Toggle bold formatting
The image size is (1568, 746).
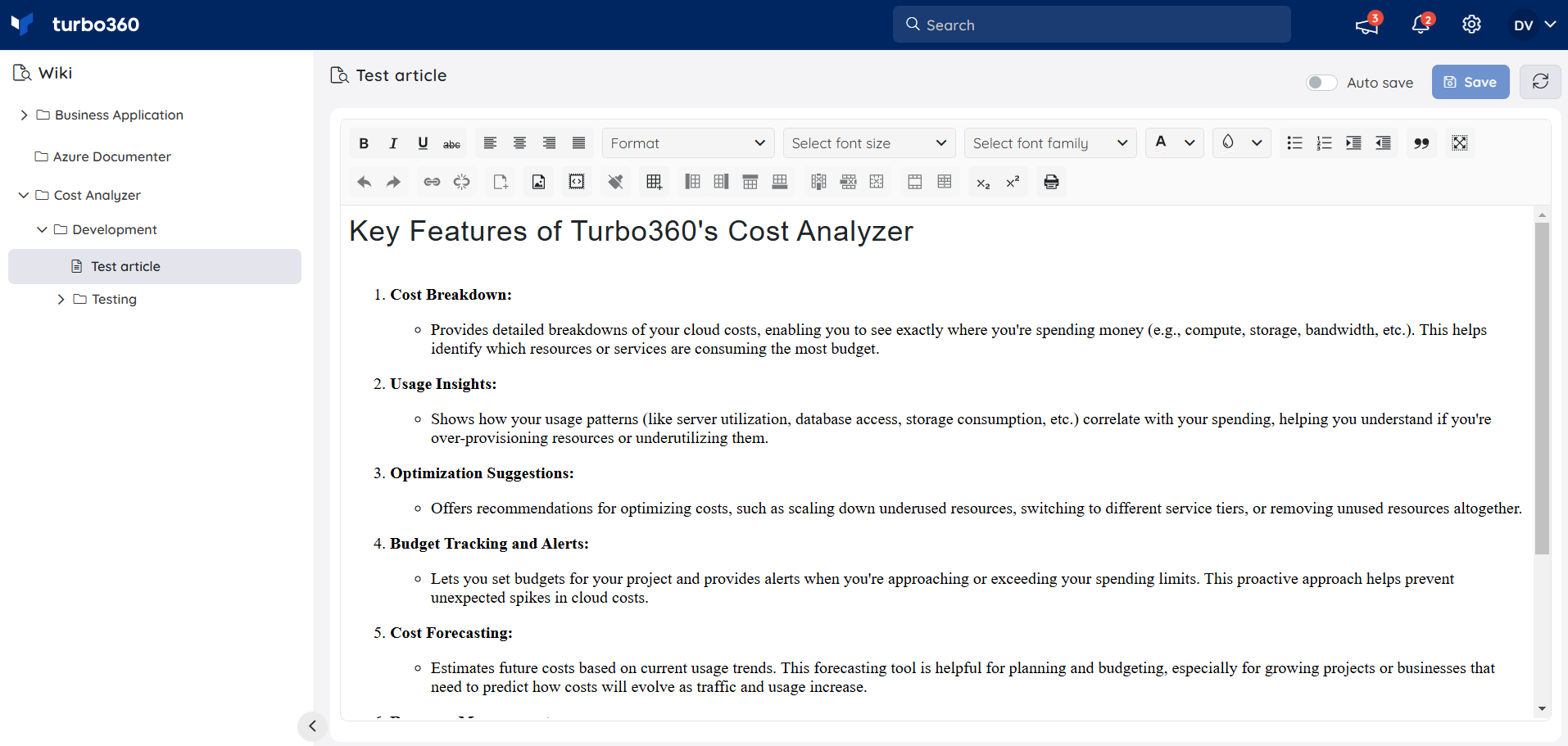click(x=364, y=143)
